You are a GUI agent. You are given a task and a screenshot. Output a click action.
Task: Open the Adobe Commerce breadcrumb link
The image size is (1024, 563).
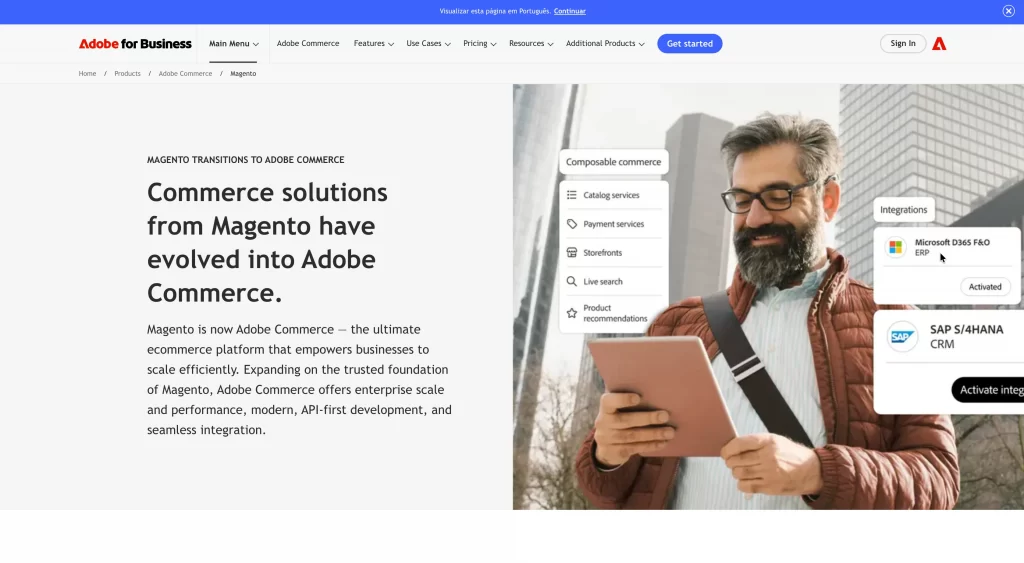[185, 74]
